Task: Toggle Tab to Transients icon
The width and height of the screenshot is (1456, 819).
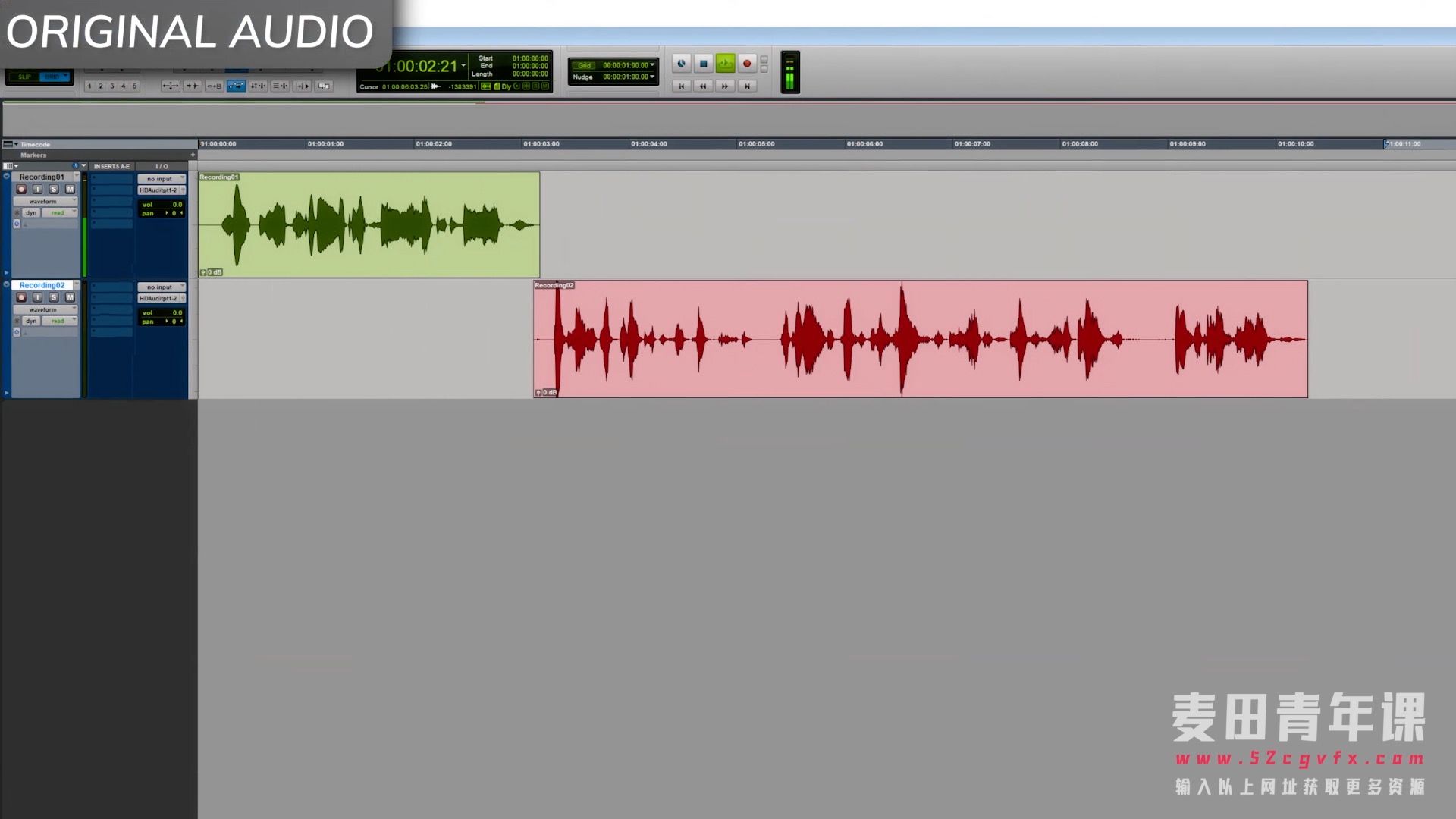Action: click(192, 86)
